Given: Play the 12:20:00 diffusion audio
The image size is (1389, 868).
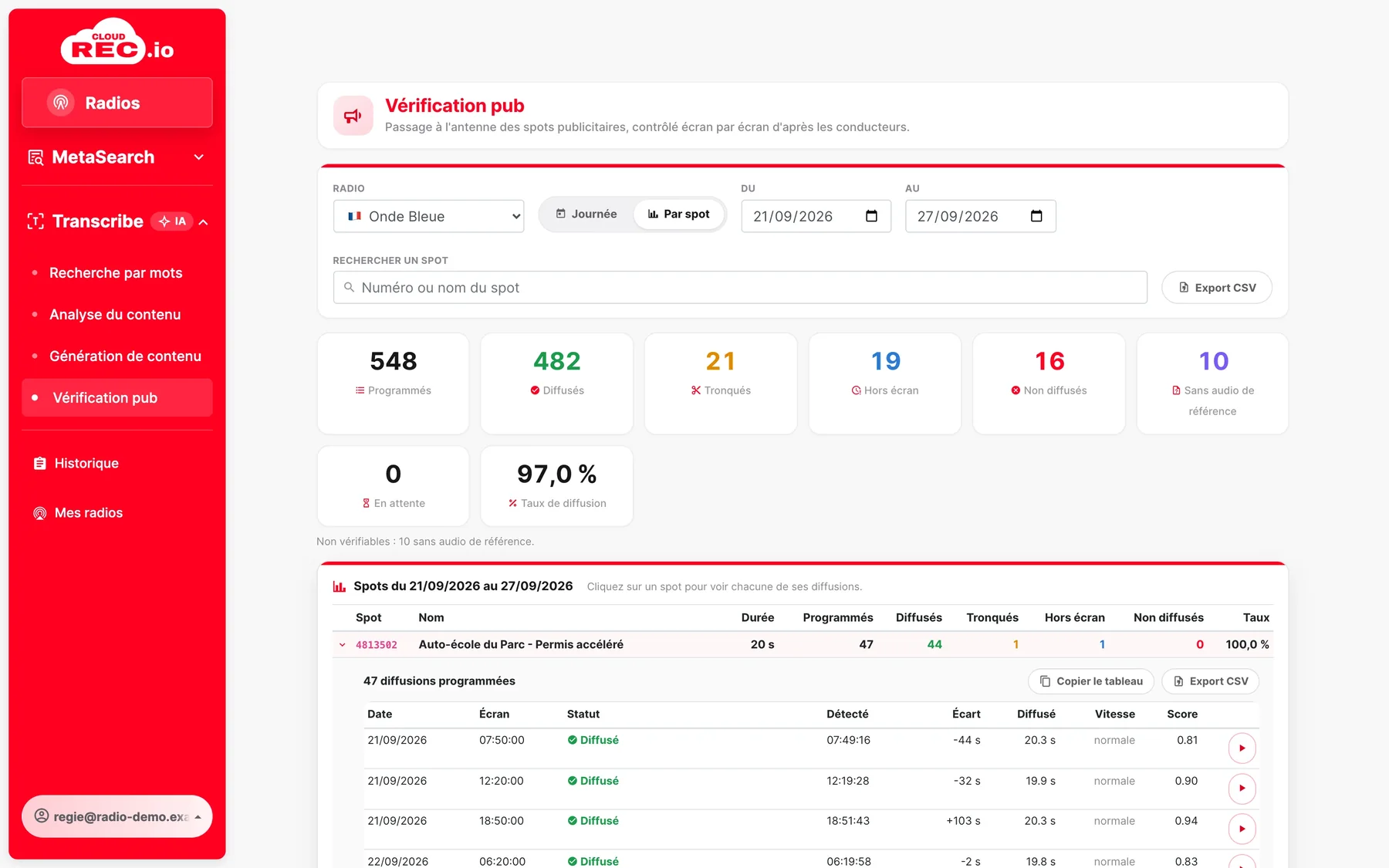Looking at the screenshot, I should coord(1242,788).
